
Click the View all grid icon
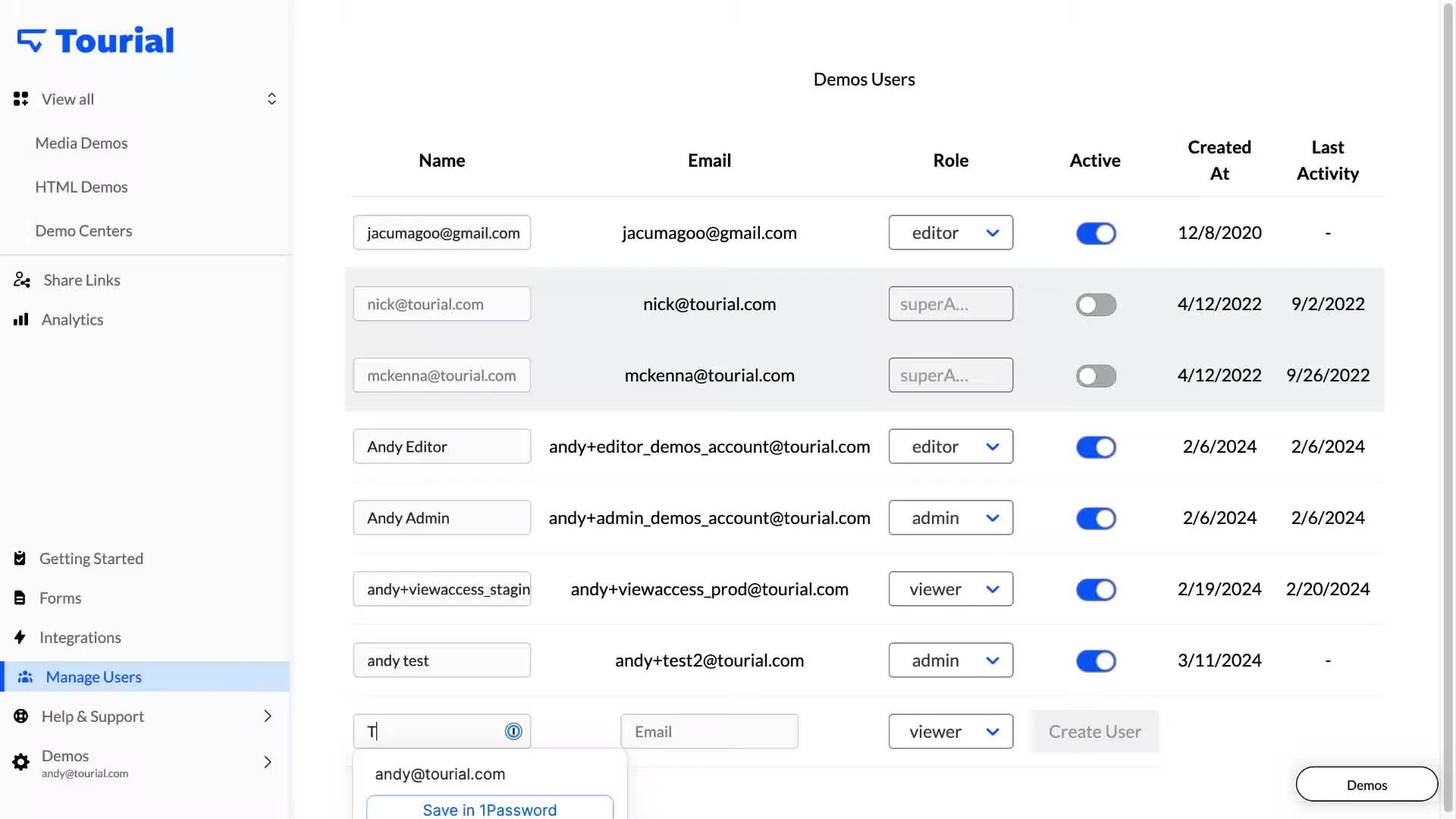pos(21,99)
